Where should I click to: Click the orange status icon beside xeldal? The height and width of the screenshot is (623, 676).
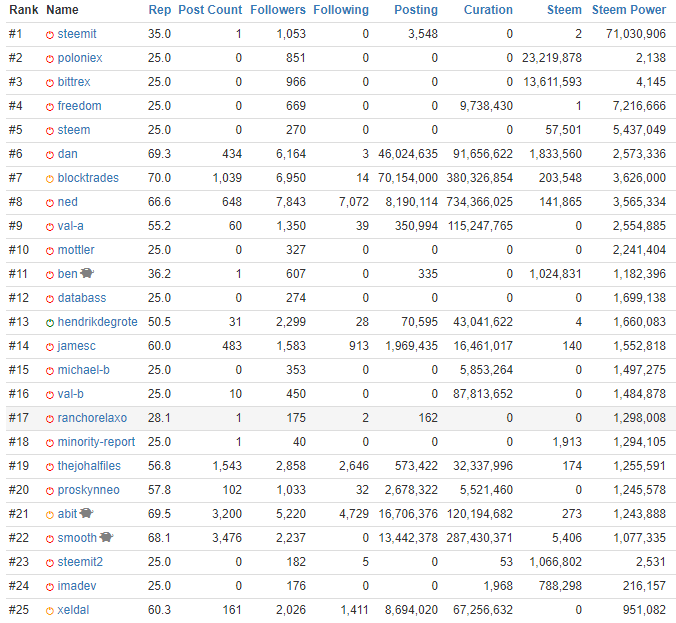50,611
